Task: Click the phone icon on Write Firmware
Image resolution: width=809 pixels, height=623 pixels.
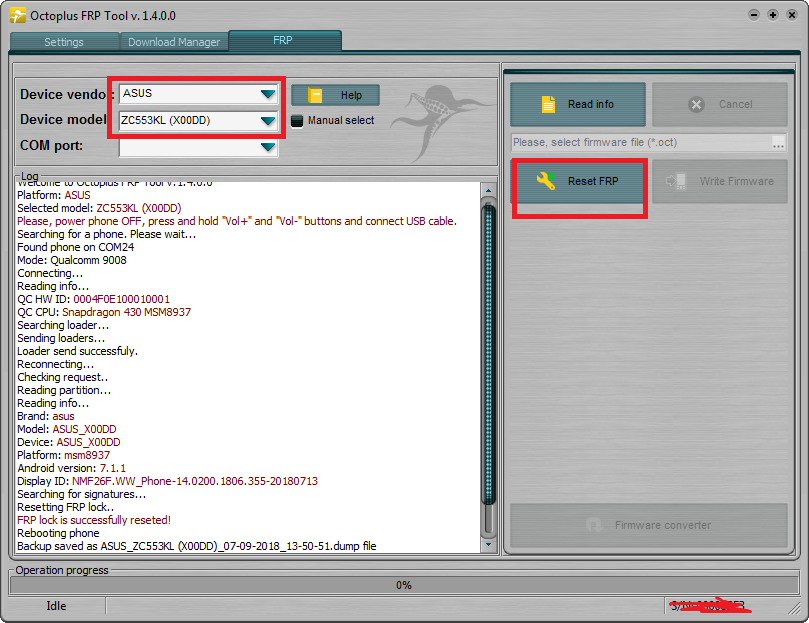Action: pos(676,181)
